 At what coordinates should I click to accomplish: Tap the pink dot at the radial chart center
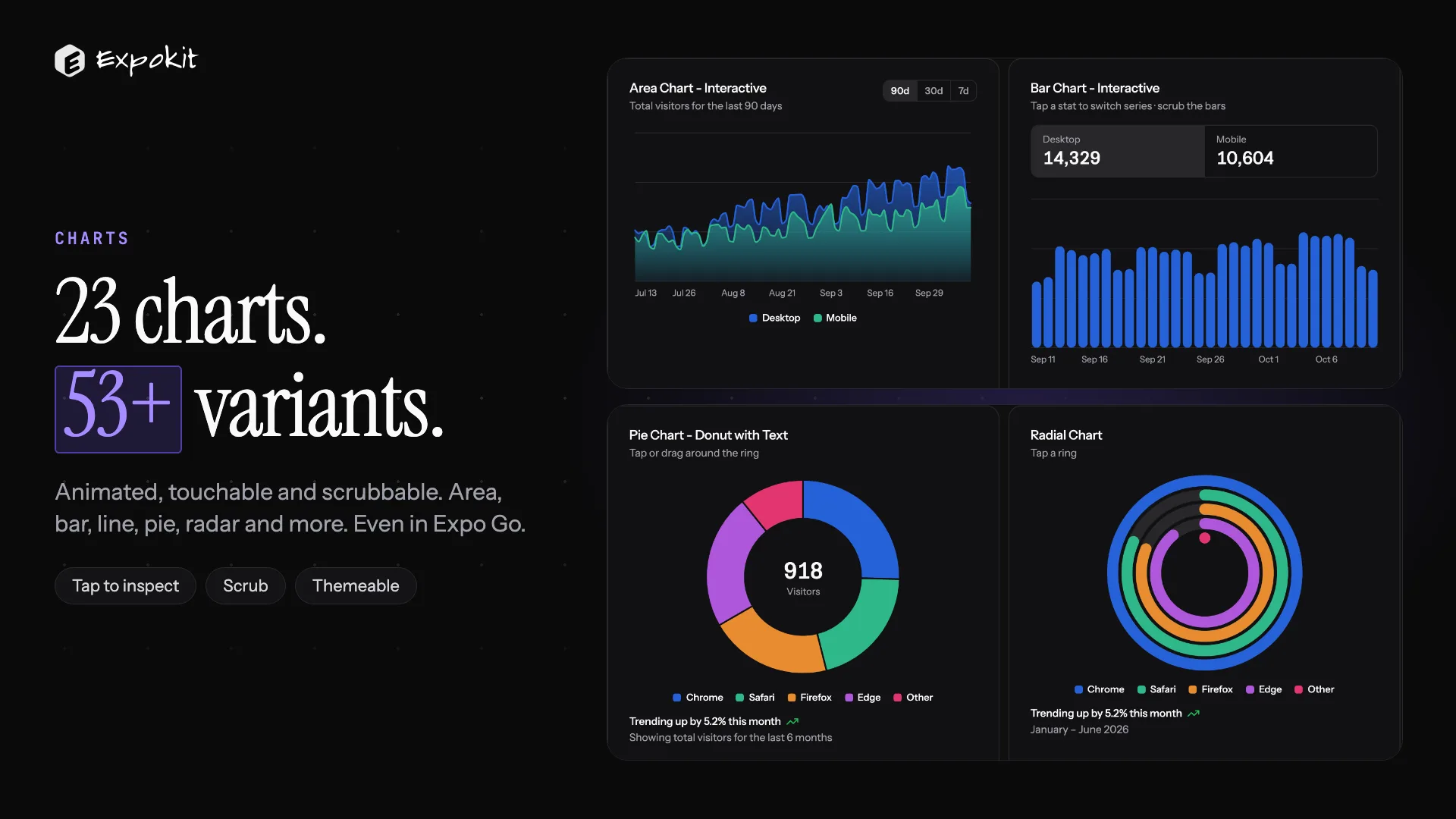1204,538
